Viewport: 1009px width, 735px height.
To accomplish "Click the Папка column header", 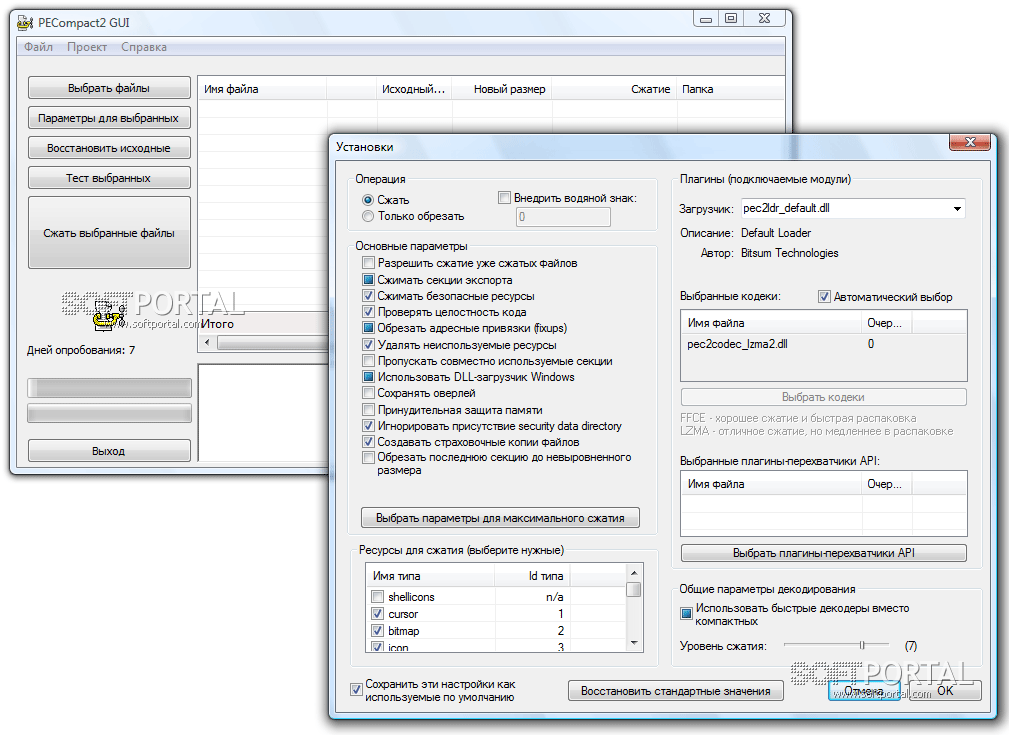I will pos(730,89).
